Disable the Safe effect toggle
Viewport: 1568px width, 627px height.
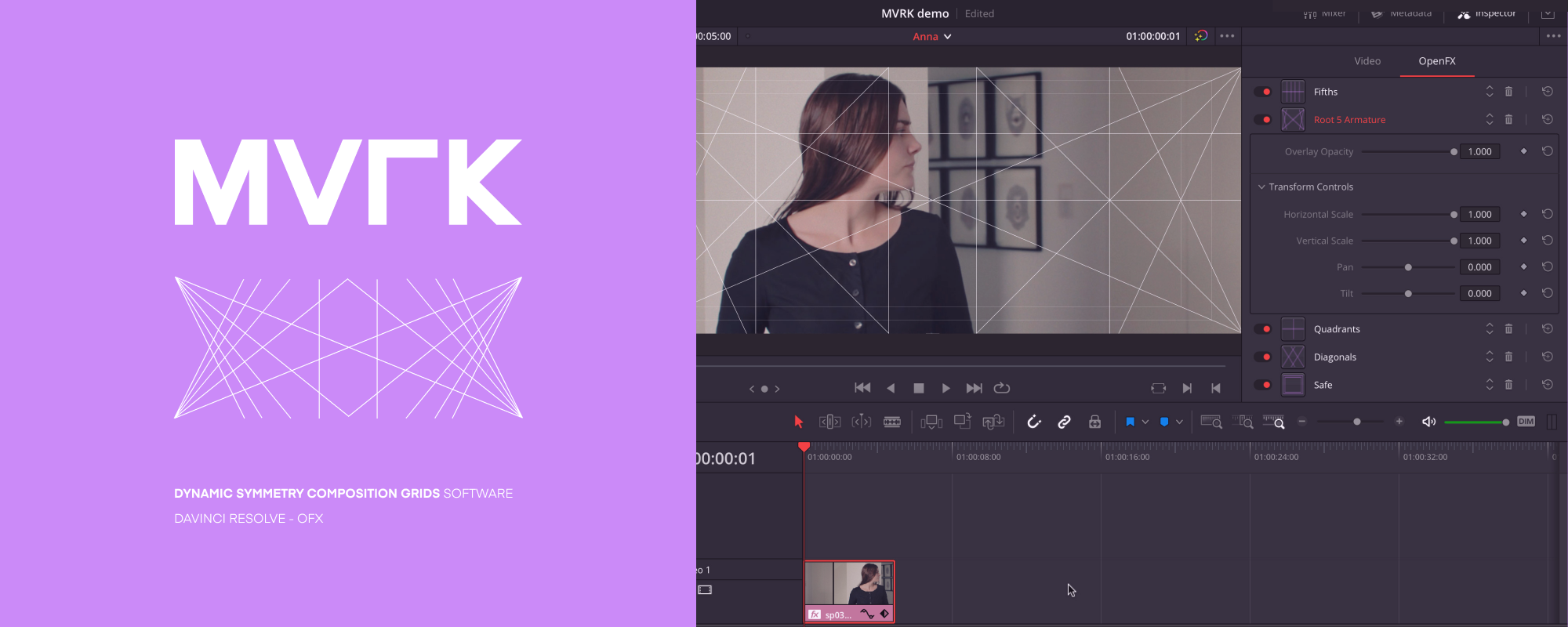(1262, 385)
